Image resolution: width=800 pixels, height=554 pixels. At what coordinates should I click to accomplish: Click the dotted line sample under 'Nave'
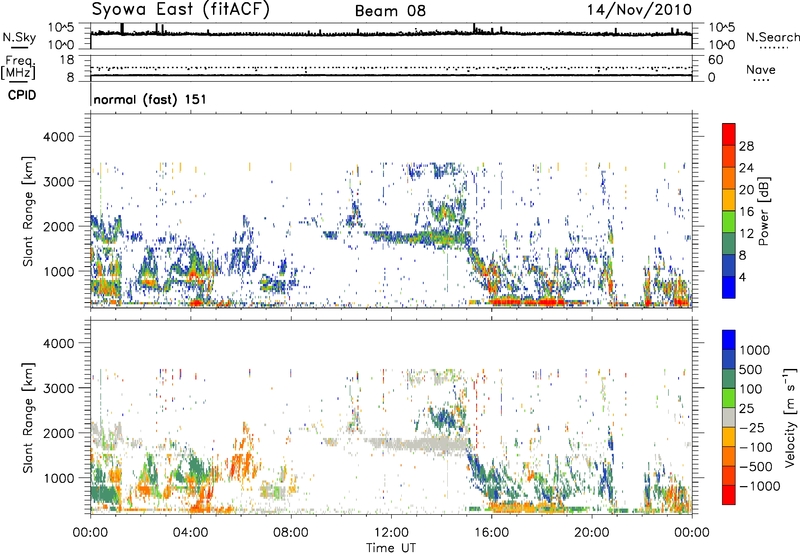(761, 81)
